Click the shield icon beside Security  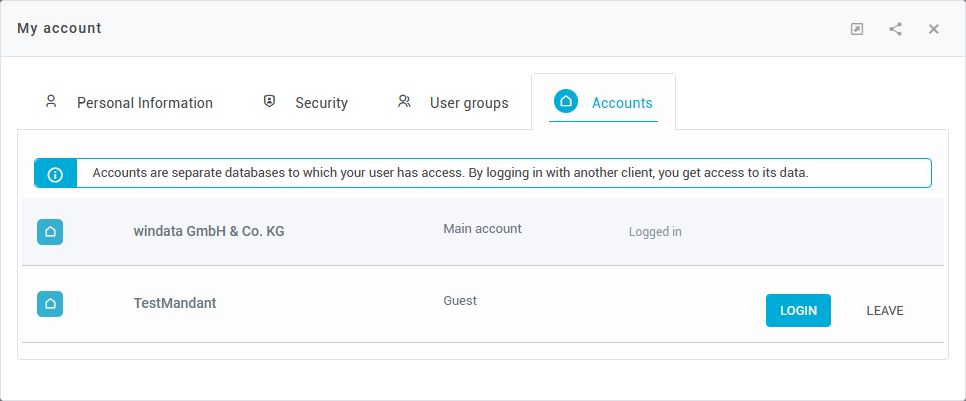269,102
